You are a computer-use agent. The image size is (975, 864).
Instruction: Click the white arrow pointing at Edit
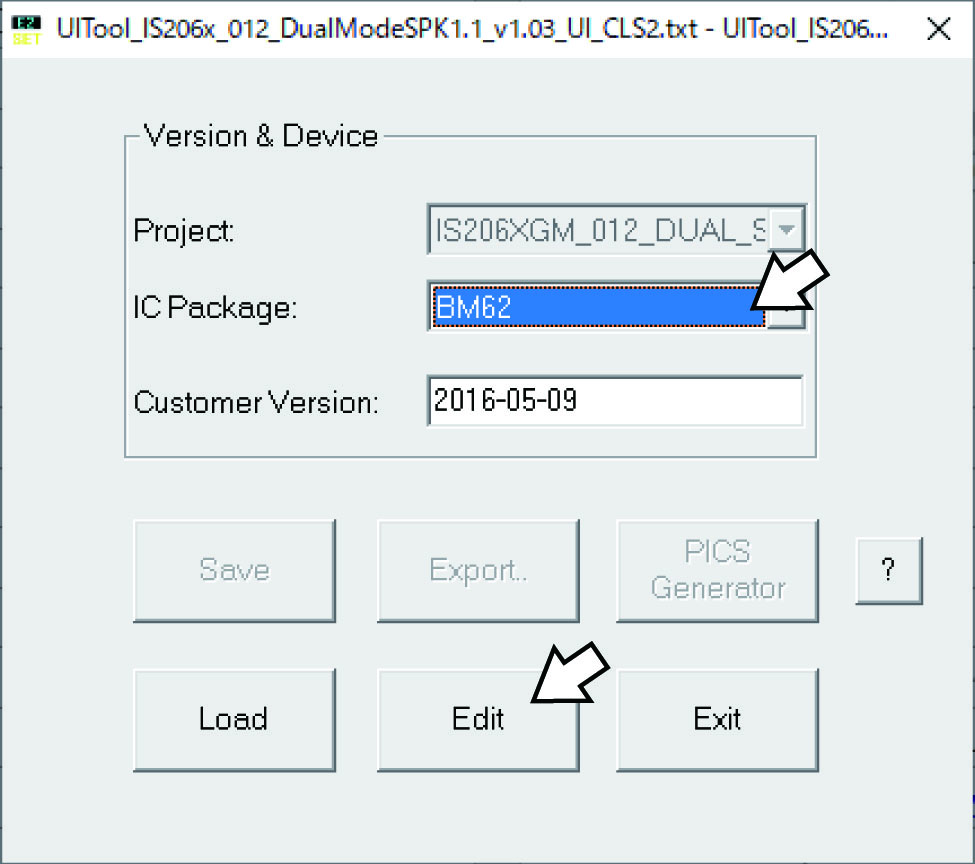click(x=570, y=673)
